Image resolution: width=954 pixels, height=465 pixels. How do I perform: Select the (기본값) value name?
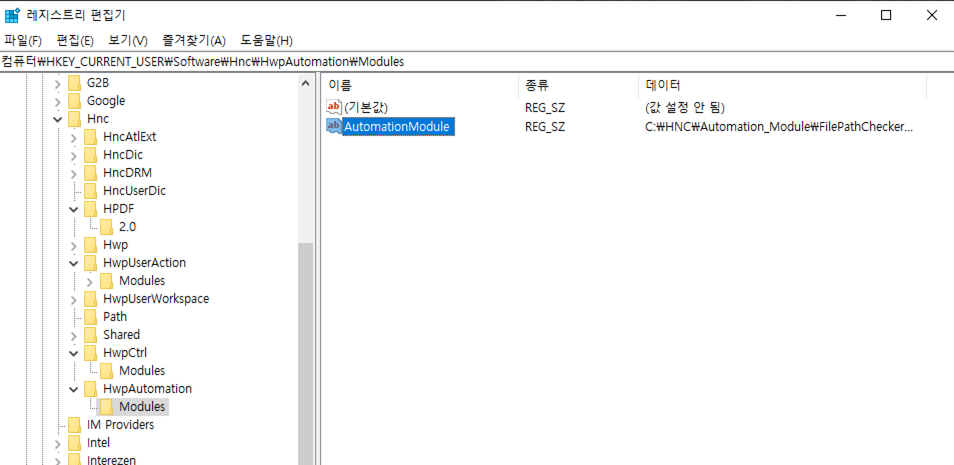366,108
